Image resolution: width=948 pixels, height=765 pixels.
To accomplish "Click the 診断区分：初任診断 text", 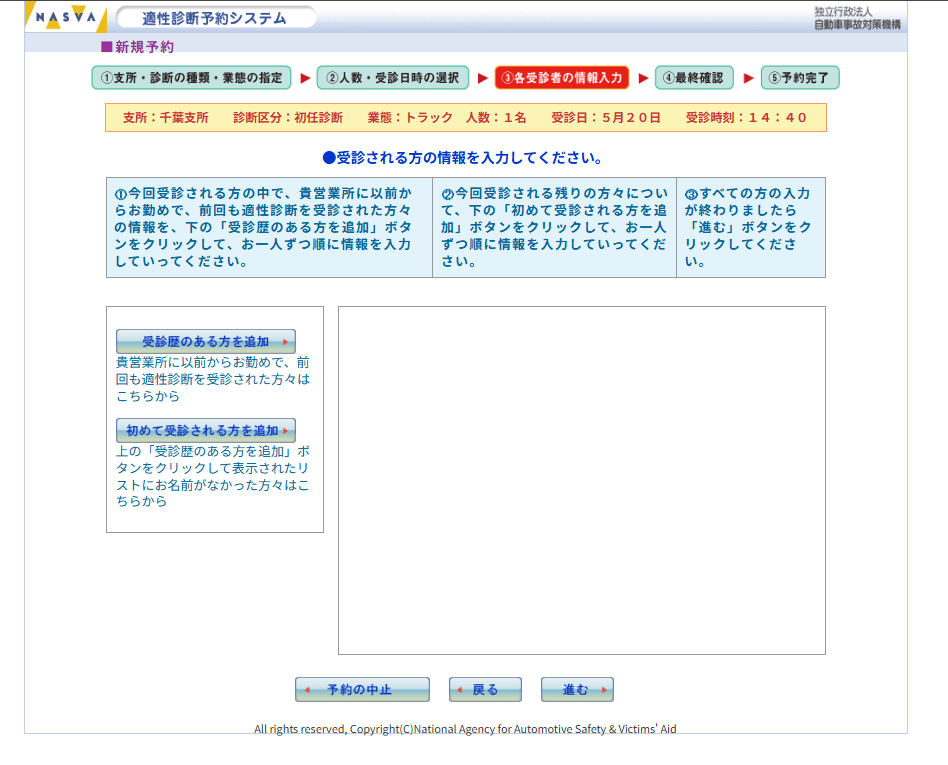I will [x=288, y=117].
